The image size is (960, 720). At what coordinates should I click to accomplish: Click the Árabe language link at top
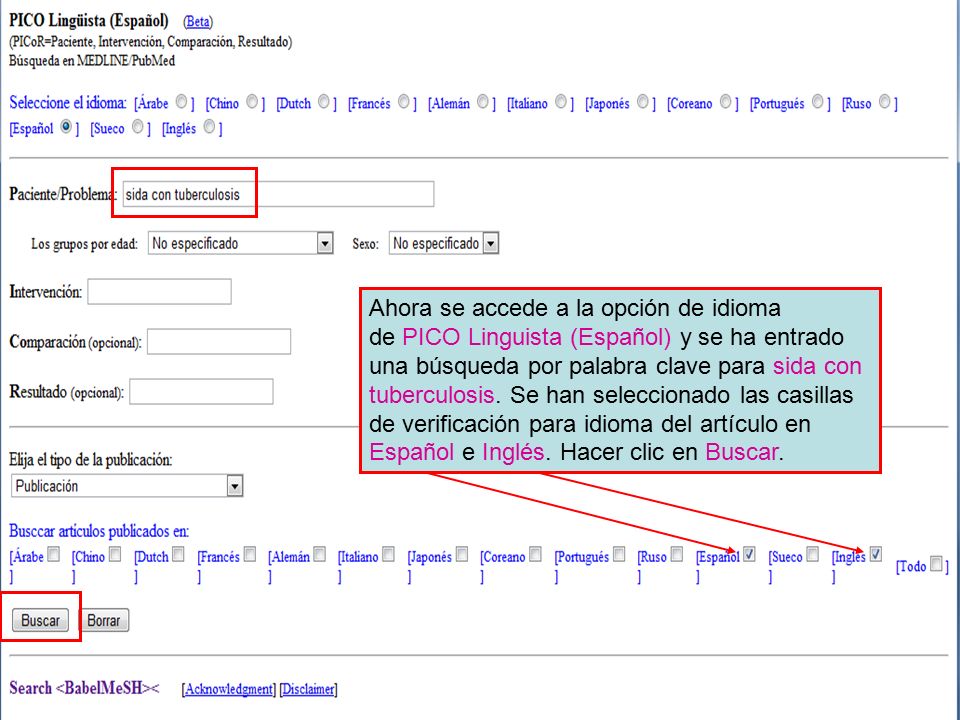pos(153,103)
